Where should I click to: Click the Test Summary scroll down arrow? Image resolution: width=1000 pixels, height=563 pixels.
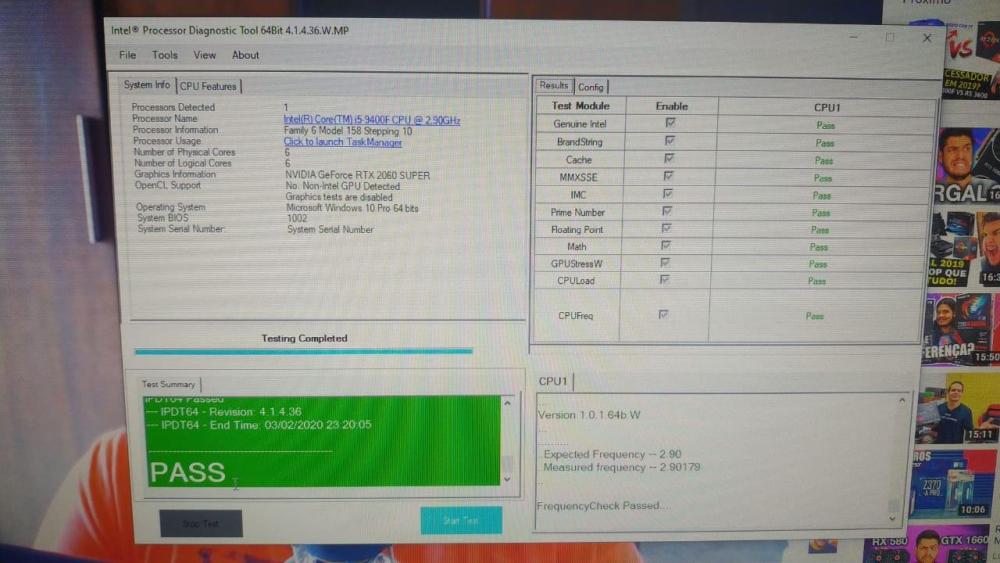click(508, 479)
